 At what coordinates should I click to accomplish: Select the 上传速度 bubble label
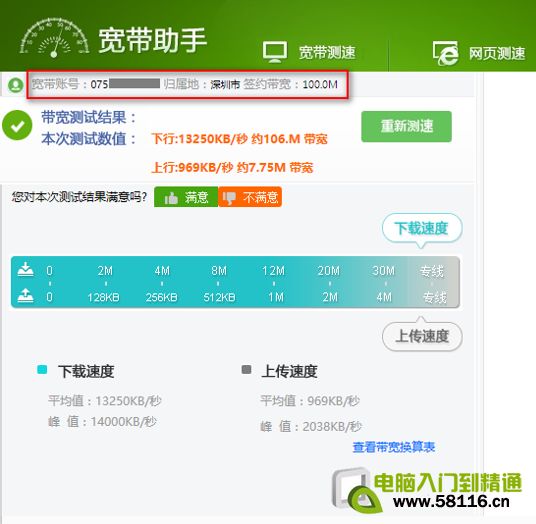click(422, 336)
